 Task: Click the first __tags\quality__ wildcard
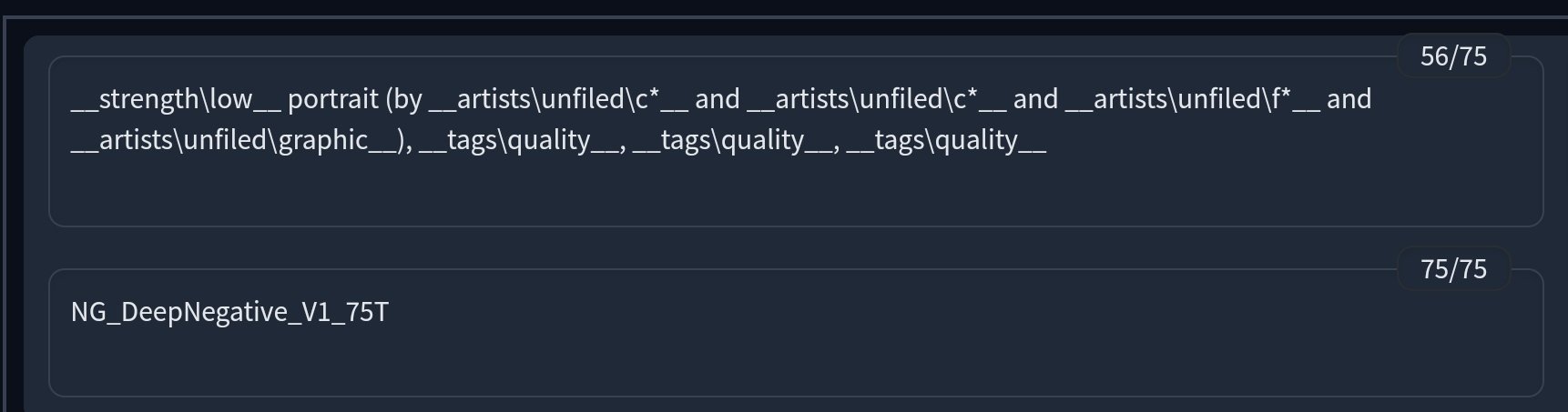pos(518,140)
